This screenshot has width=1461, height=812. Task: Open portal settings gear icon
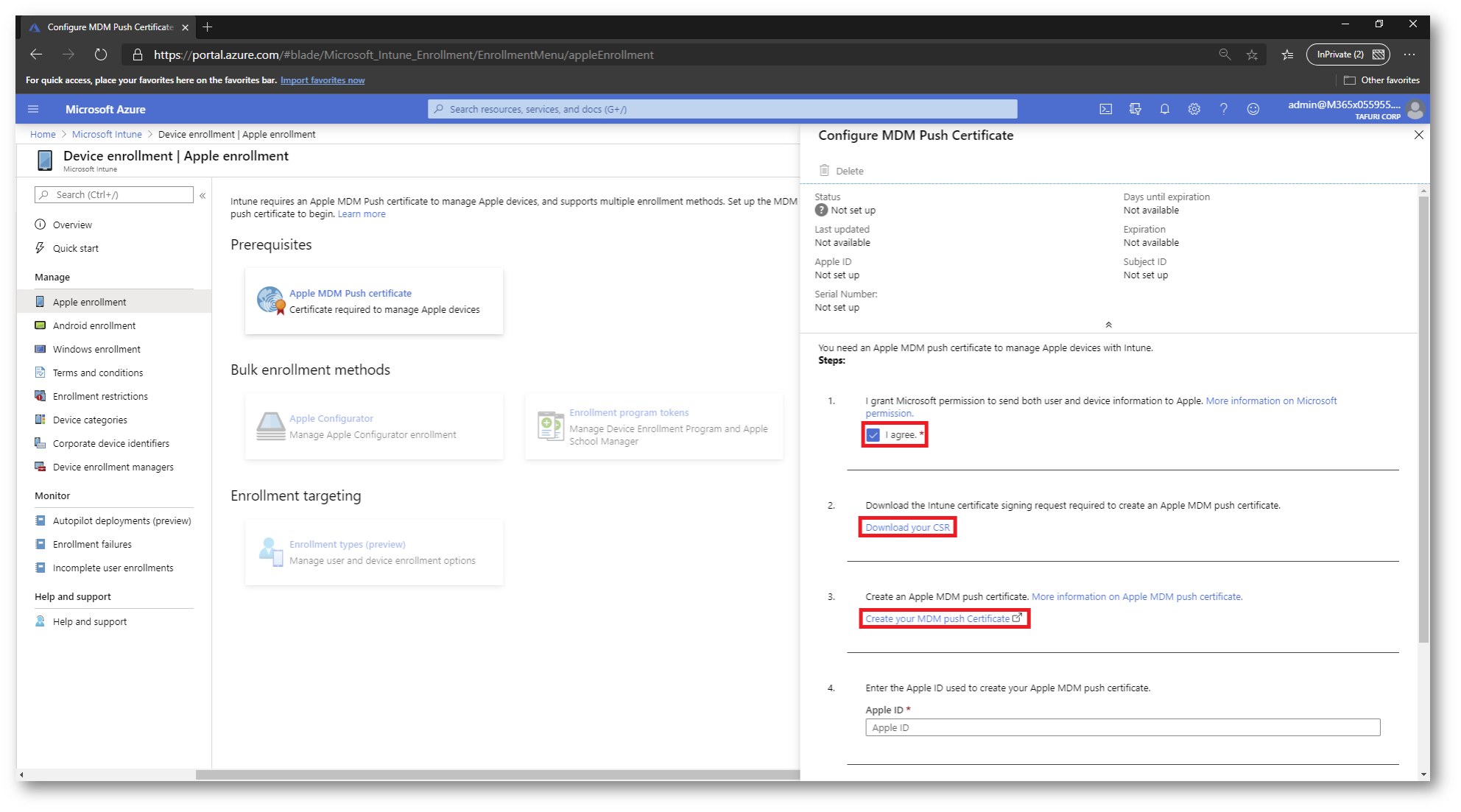click(x=1194, y=109)
